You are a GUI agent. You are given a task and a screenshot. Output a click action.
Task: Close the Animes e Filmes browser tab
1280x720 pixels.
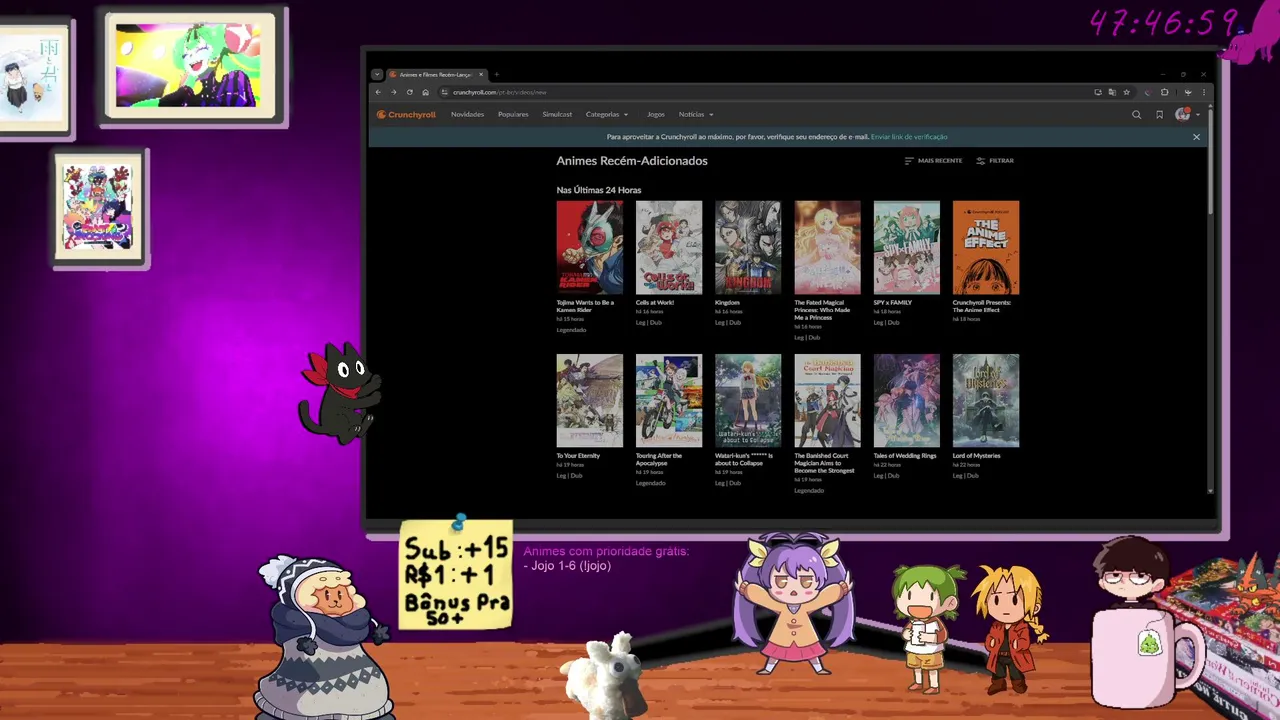tap(481, 75)
